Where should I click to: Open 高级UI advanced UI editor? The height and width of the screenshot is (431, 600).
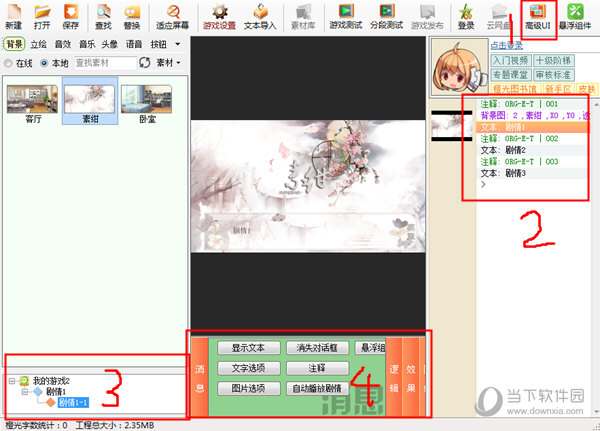point(538,16)
